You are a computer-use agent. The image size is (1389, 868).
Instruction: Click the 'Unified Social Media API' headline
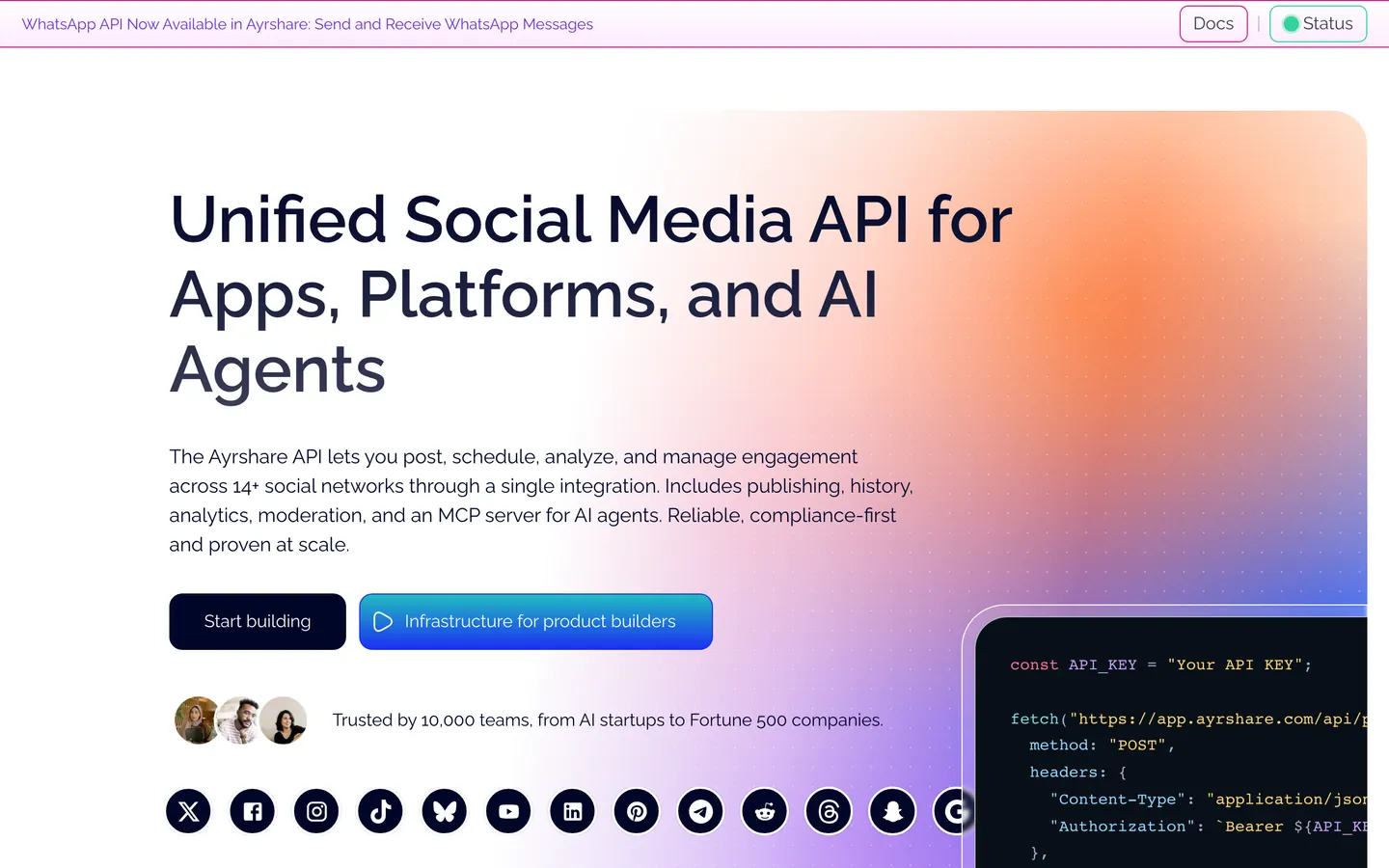[x=591, y=294]
